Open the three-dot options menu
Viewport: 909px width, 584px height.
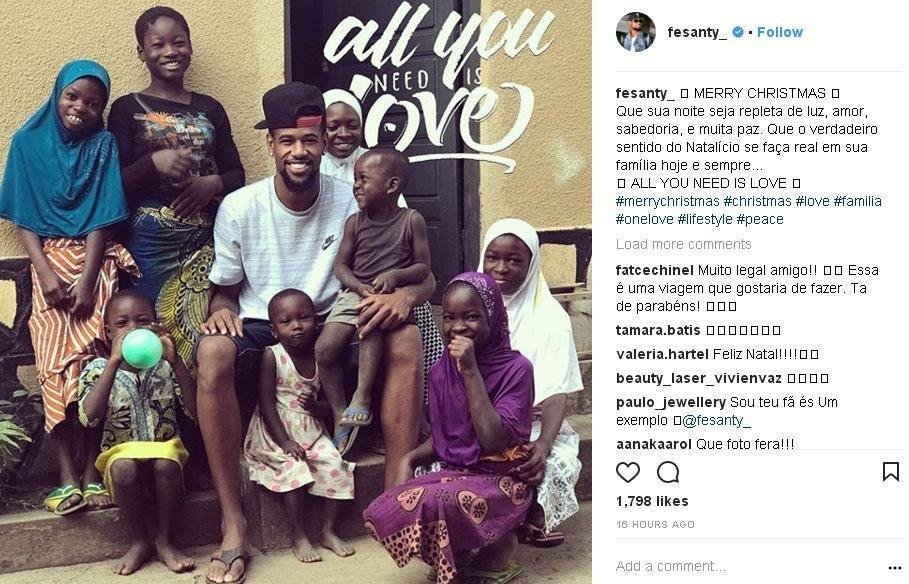(895, 567)
